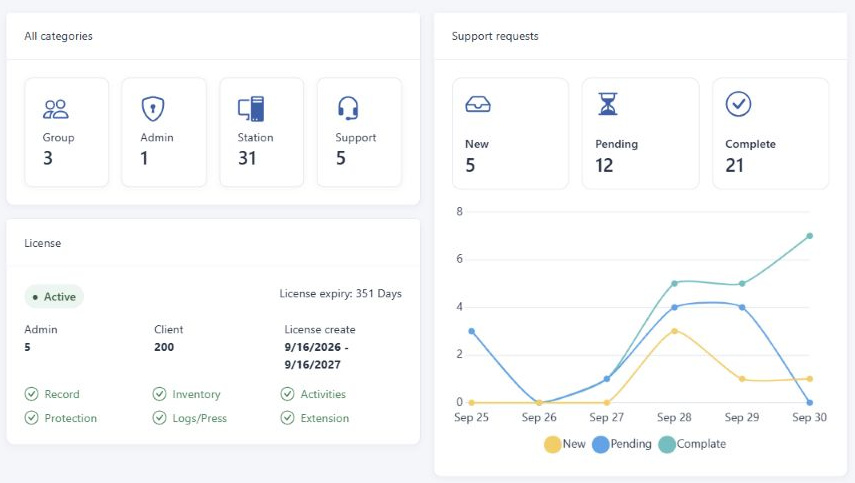Click the check icon beside Record
Viewport: 855px width, 483px height.
(x=32, y=394)
